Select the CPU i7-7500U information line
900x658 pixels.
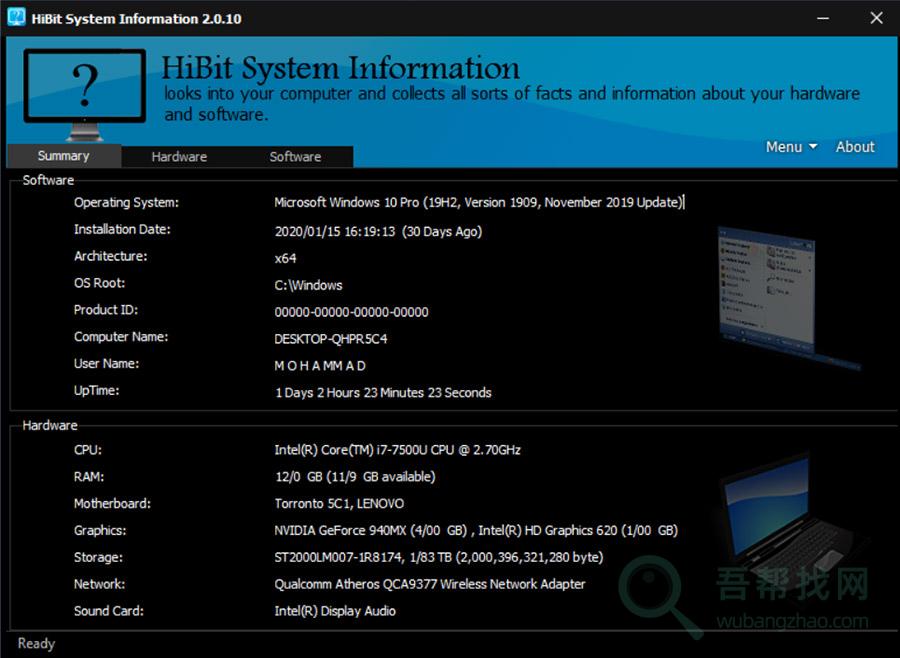point(397,450)
